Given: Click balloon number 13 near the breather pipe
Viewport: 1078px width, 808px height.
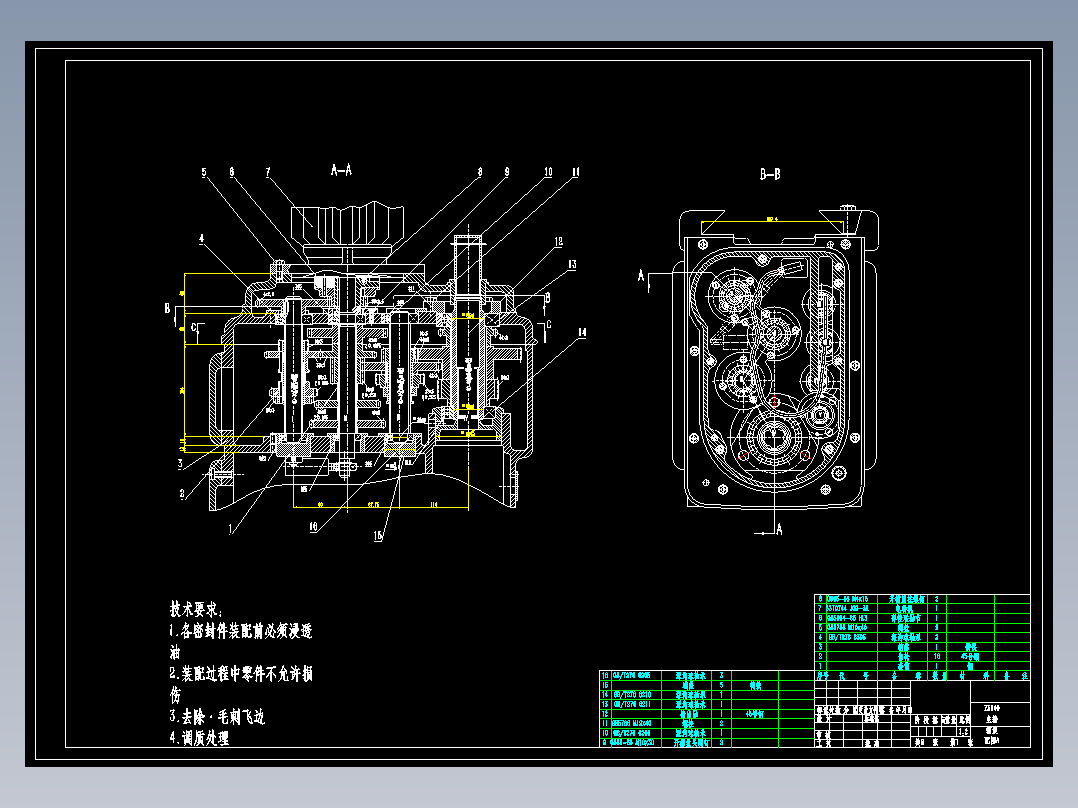Looking at the screenshot, I should 572,263.
